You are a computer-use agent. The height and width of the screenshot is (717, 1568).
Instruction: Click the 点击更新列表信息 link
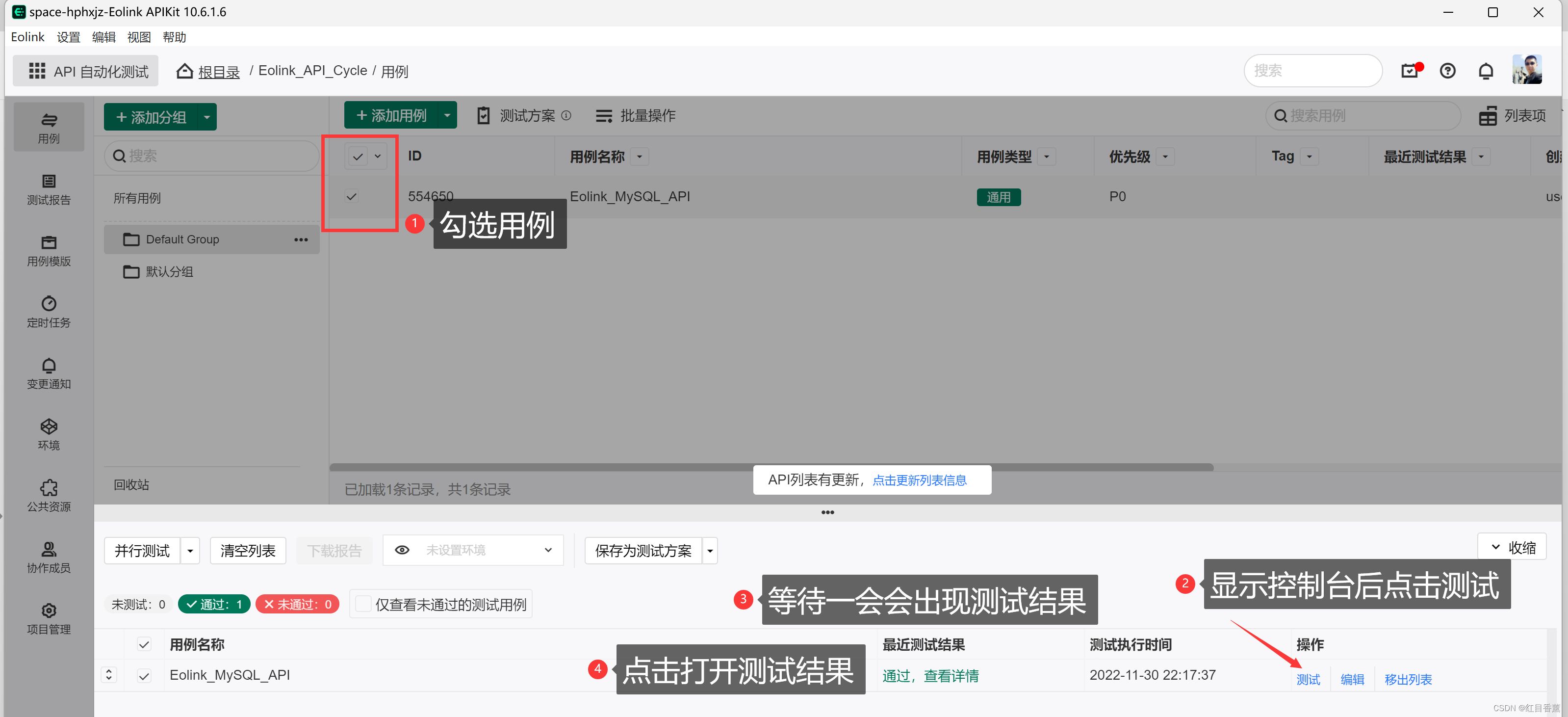tap(919, 480)
